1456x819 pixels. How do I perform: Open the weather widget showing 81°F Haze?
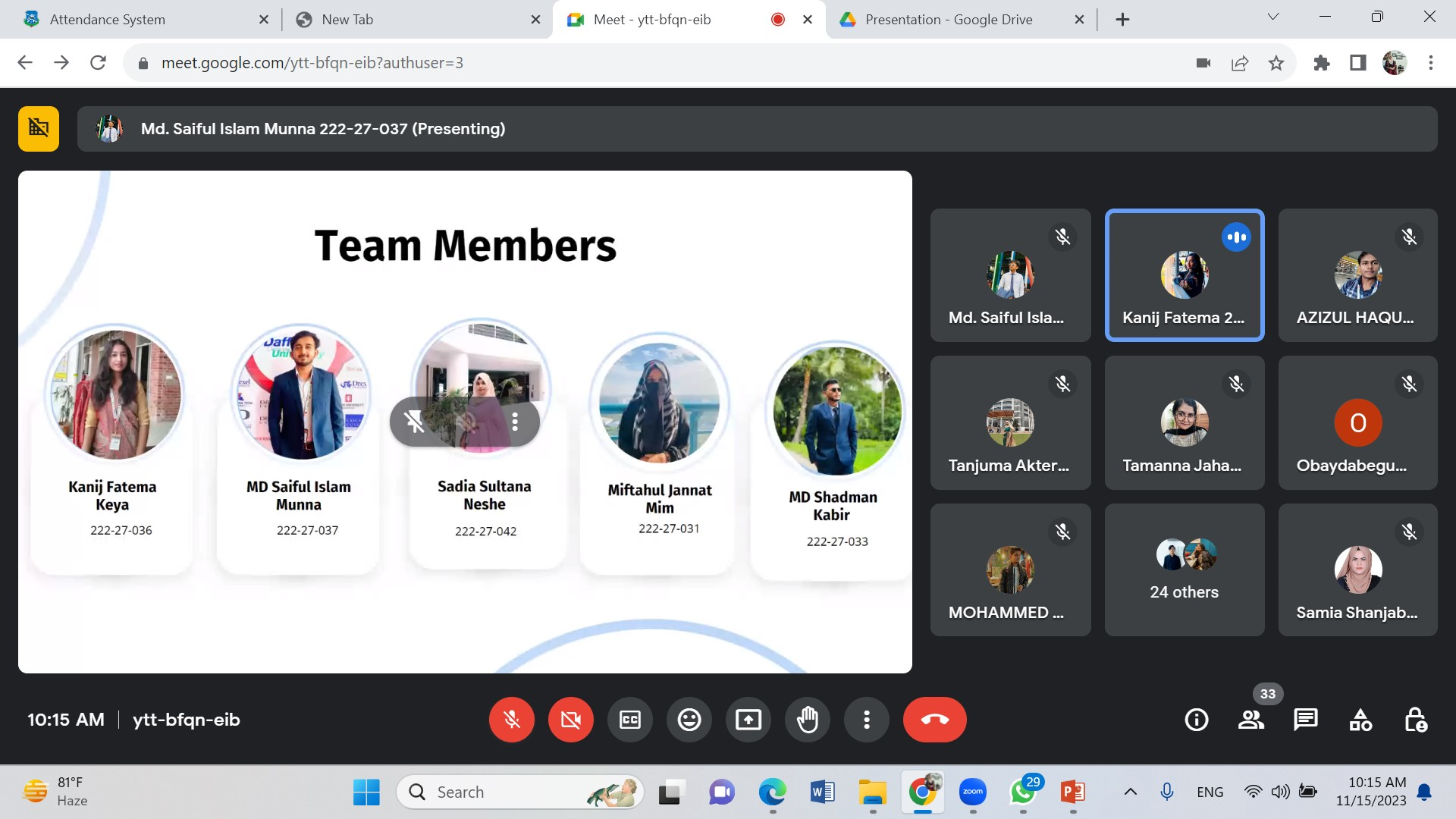[57, 792]
